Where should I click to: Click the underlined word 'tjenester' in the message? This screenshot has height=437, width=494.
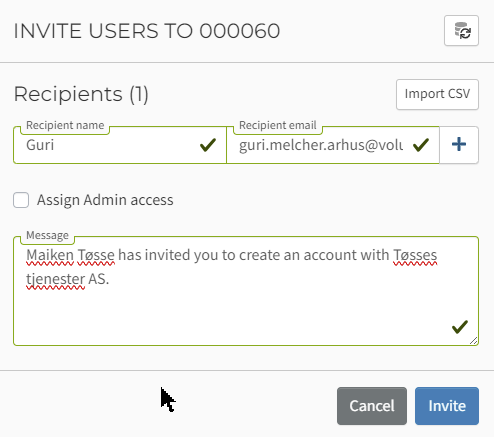tap(55, 279)
